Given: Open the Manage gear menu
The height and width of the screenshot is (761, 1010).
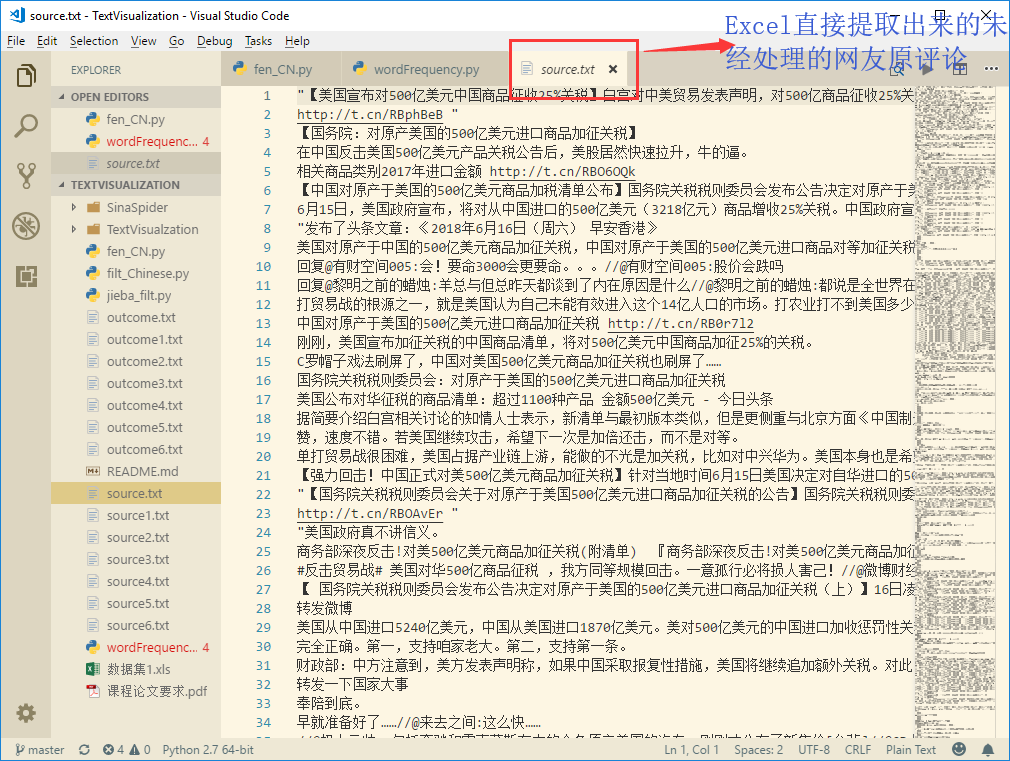Looking at the screenshot, I should [26, 713].
